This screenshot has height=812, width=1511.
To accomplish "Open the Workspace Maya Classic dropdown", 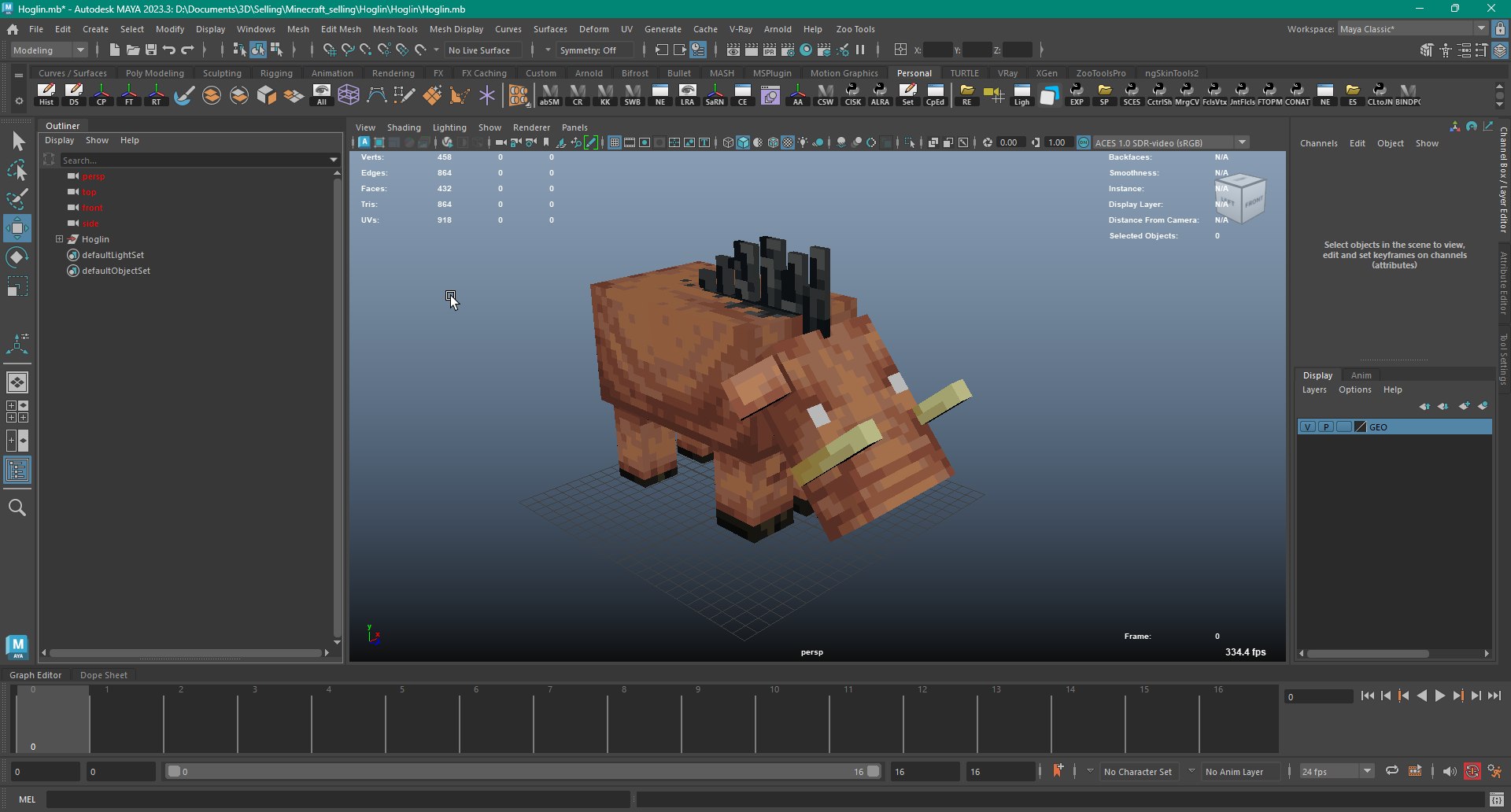I will point(1413,29).
